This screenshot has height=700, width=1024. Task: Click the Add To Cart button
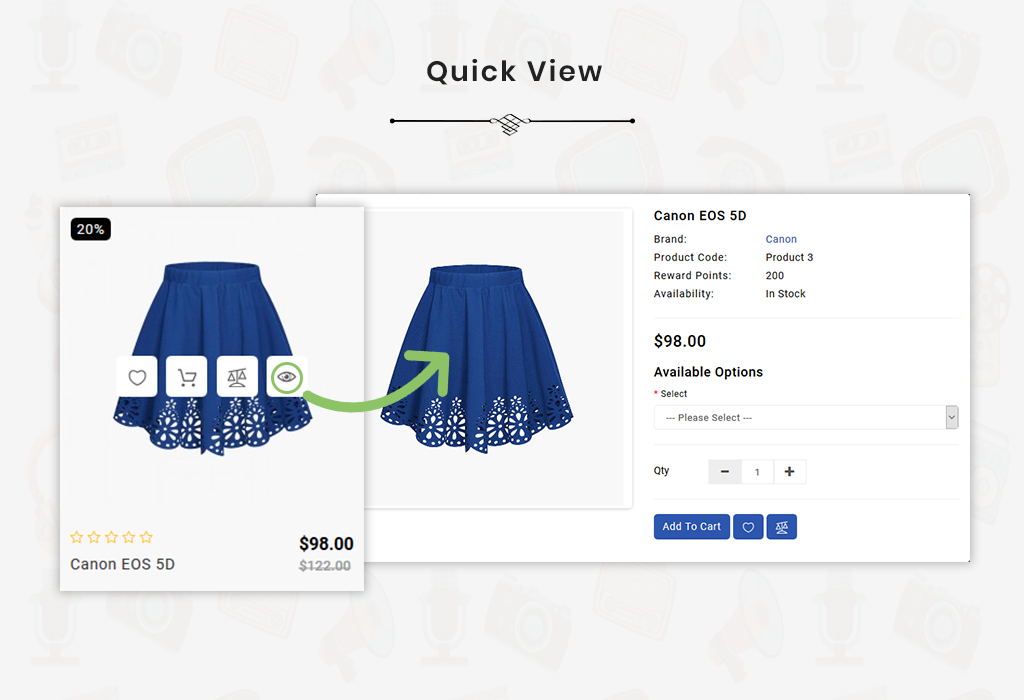pos(692,527)
